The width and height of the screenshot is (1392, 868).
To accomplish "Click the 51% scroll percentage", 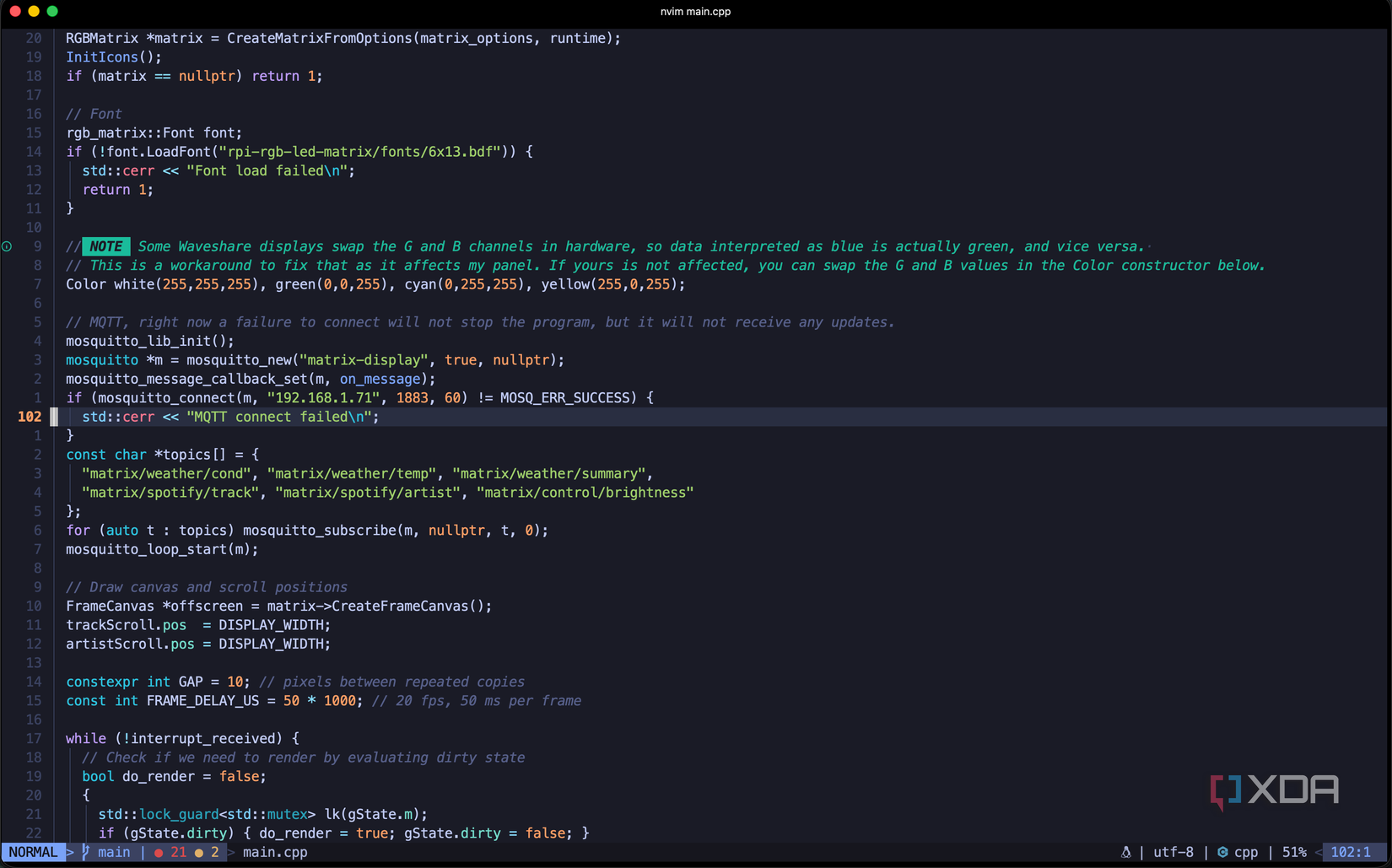I will pyautogui.click(x=1293, y=852).
